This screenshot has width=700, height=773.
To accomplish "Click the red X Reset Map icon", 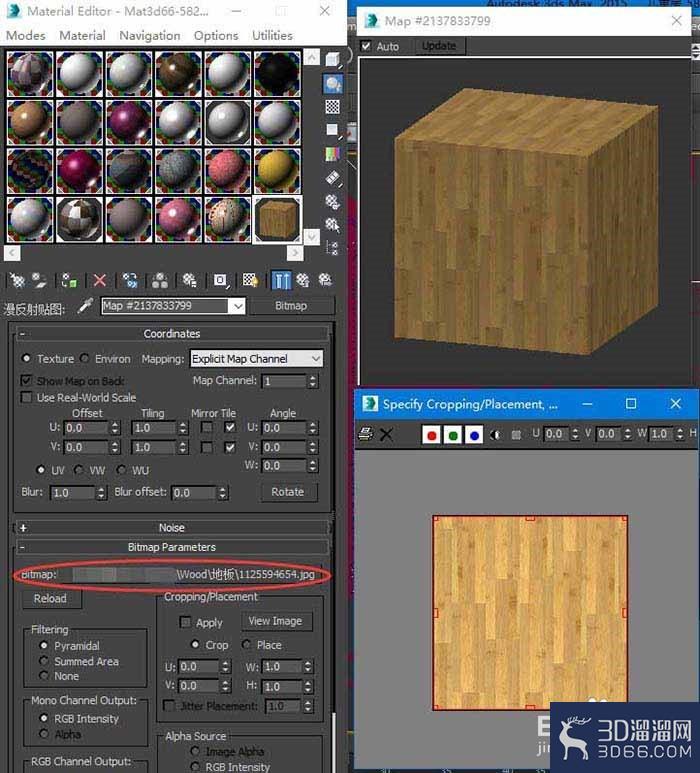I will [x=100, y=281].
